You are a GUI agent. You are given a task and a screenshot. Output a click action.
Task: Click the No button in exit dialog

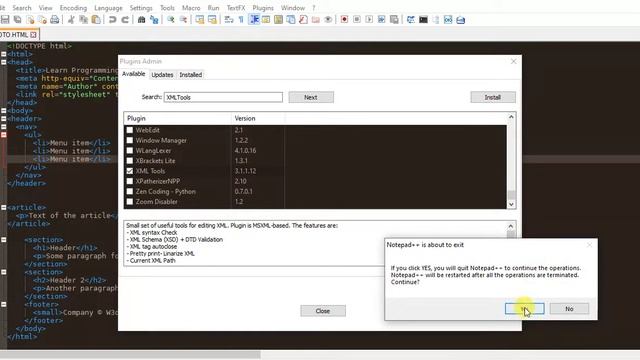click(x=569, y=309)
